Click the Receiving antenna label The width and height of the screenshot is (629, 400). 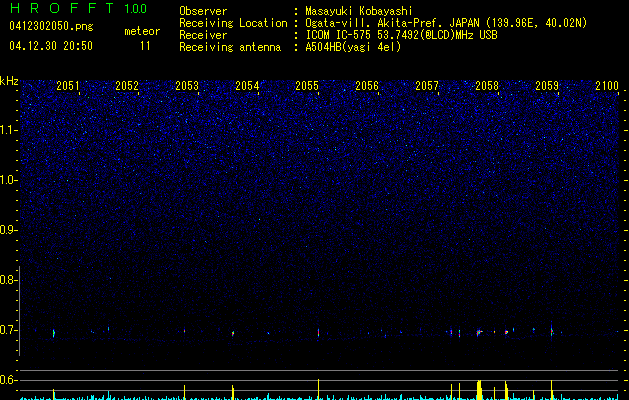click(230, 47)
